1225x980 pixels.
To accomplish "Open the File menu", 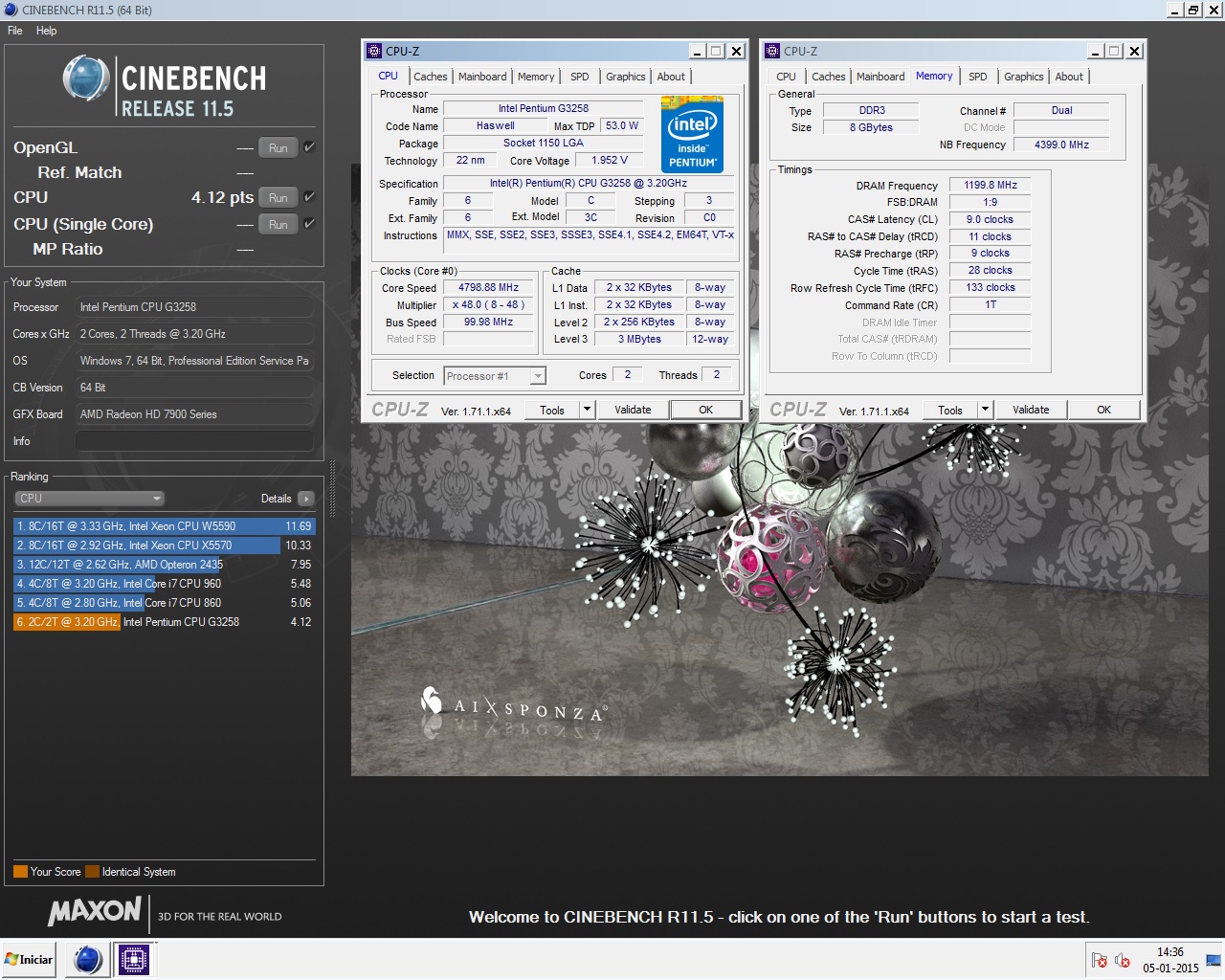I will (x=15, y=31).
